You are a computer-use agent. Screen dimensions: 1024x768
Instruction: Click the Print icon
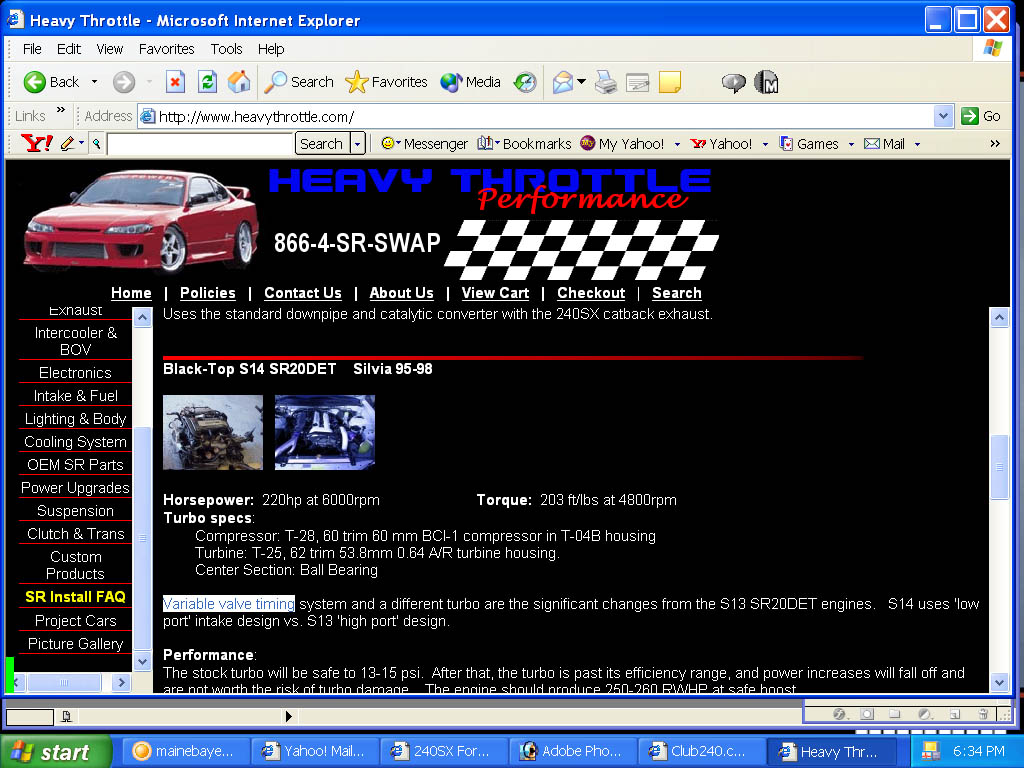pyautogui.click(x=605, y=82)
